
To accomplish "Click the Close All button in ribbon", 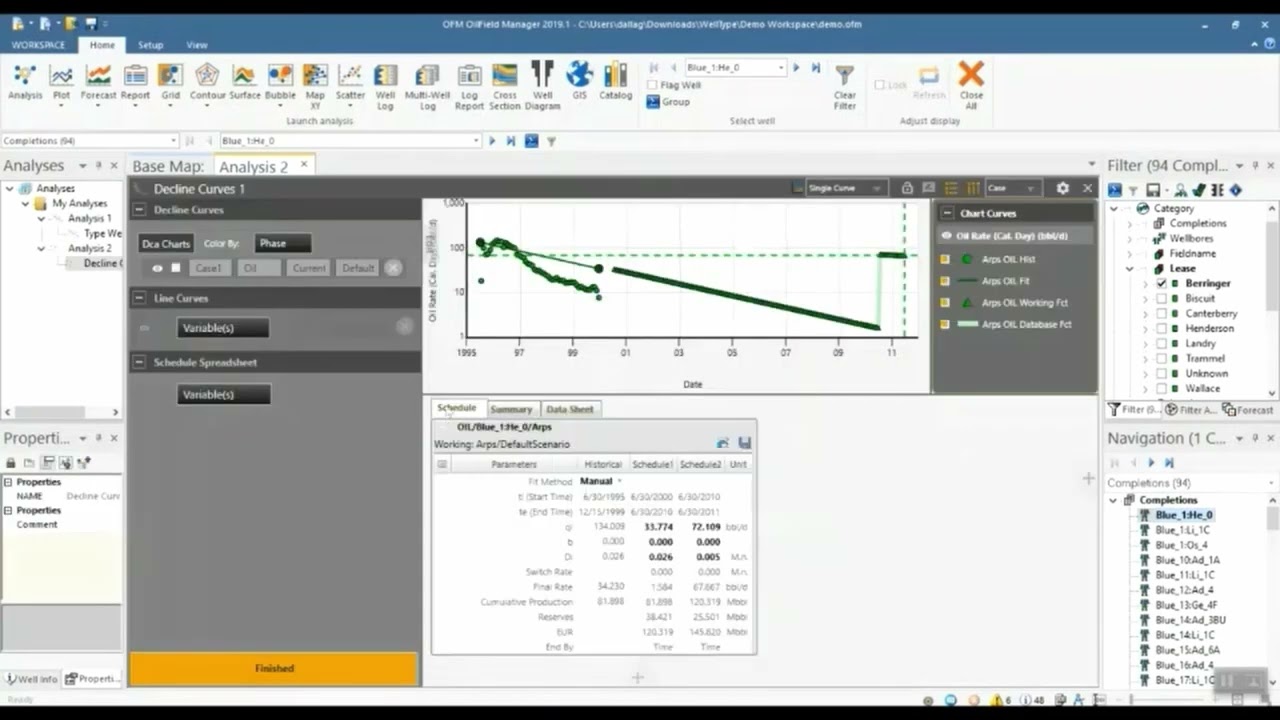I will (x=970, y=85).
